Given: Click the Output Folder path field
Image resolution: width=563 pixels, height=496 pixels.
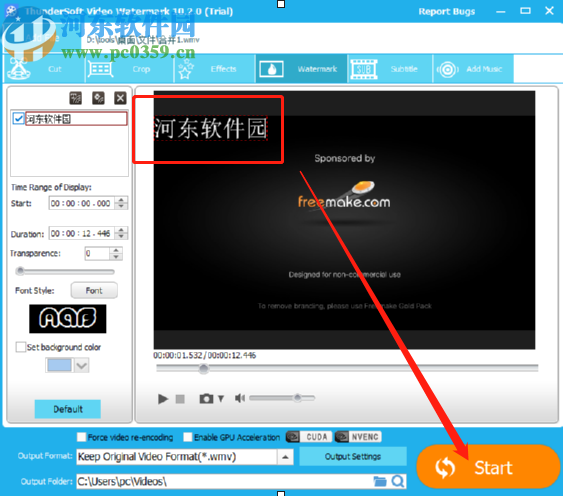Looking at the screenshot, I should (224, 481).
